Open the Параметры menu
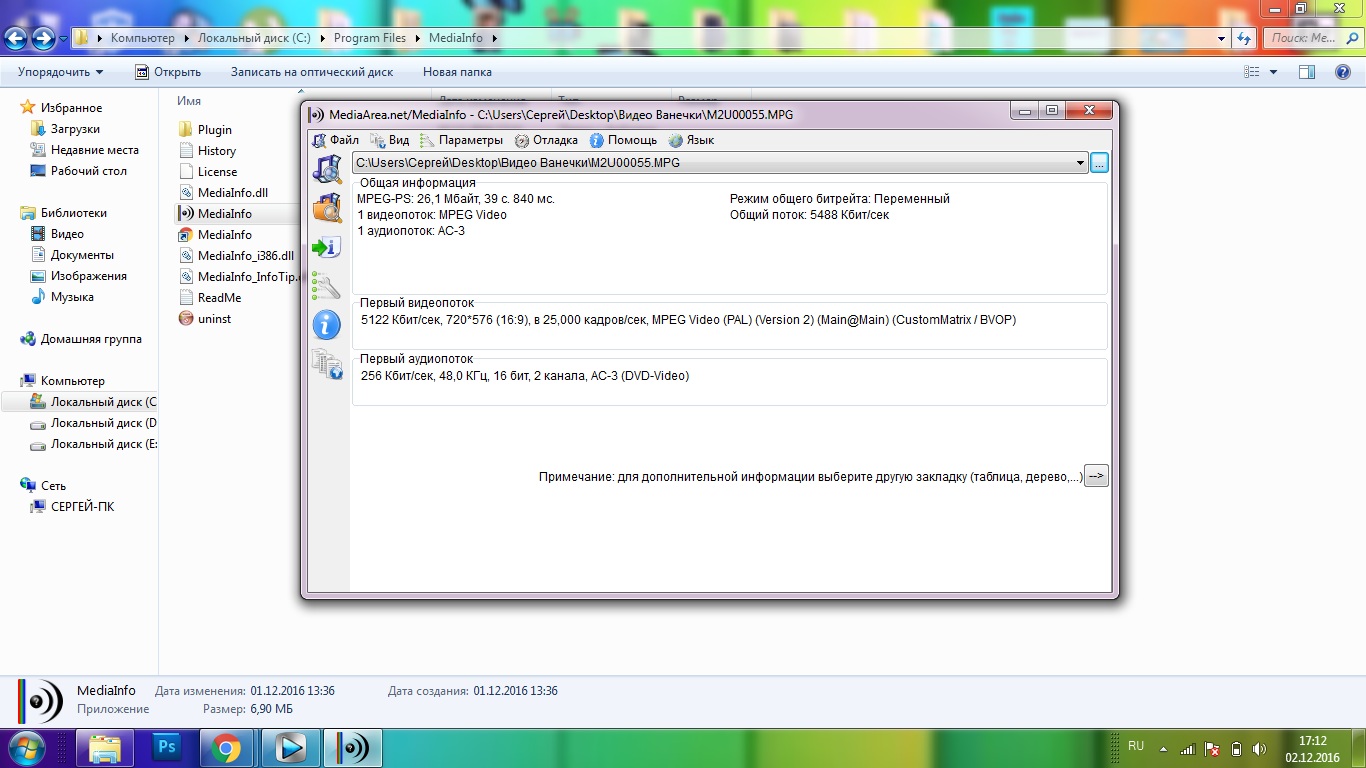1366x768 pixels. pyautogui.click(x=461, y=140)
